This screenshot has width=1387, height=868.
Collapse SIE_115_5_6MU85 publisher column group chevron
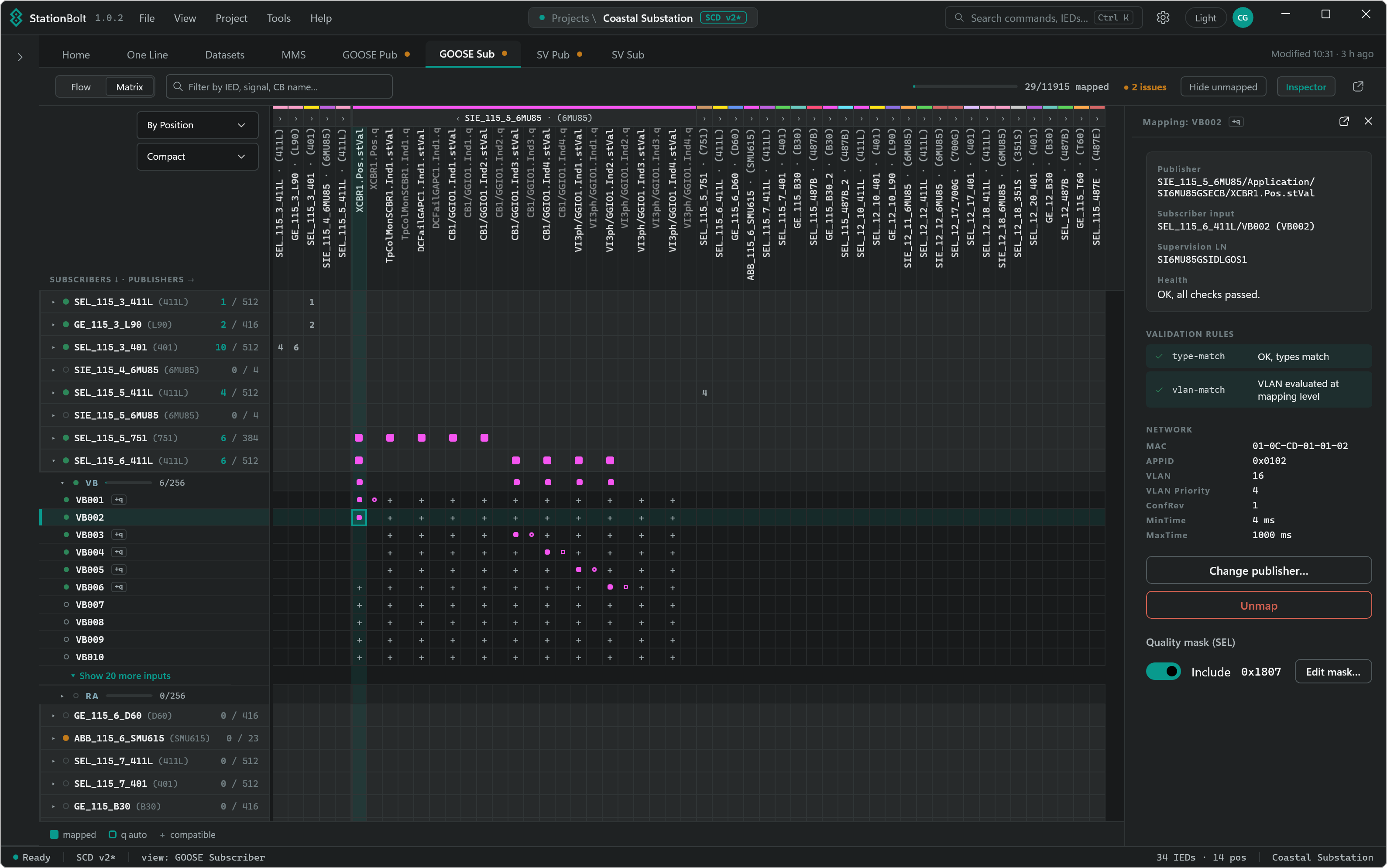click(x=457, y=118)
